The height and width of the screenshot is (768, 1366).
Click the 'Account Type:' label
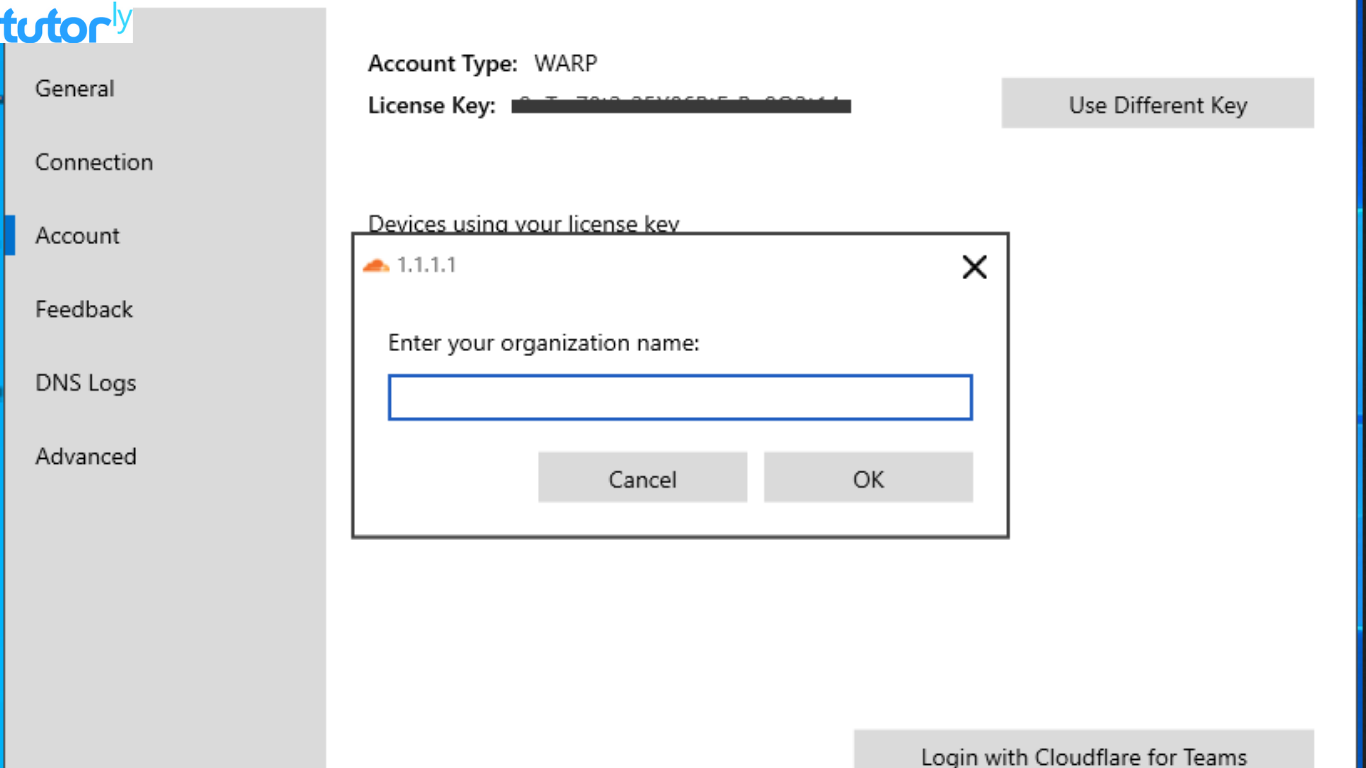pyautogui.click(x=443, y=64)
